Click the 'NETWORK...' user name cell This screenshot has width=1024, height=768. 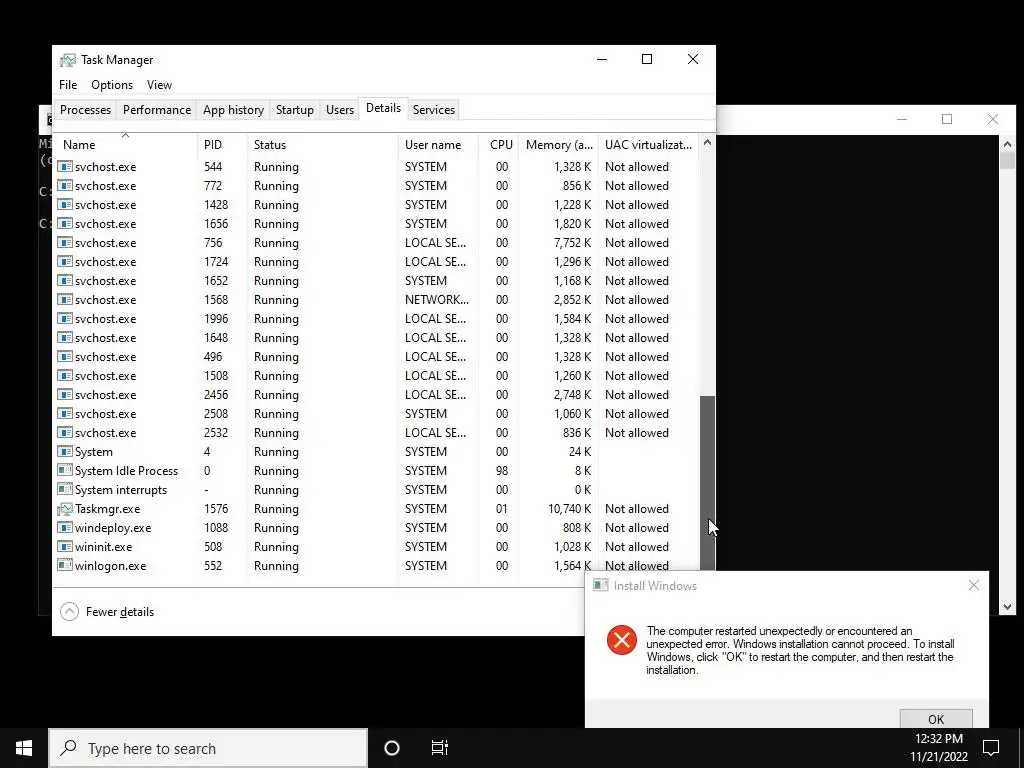point(437,300)
